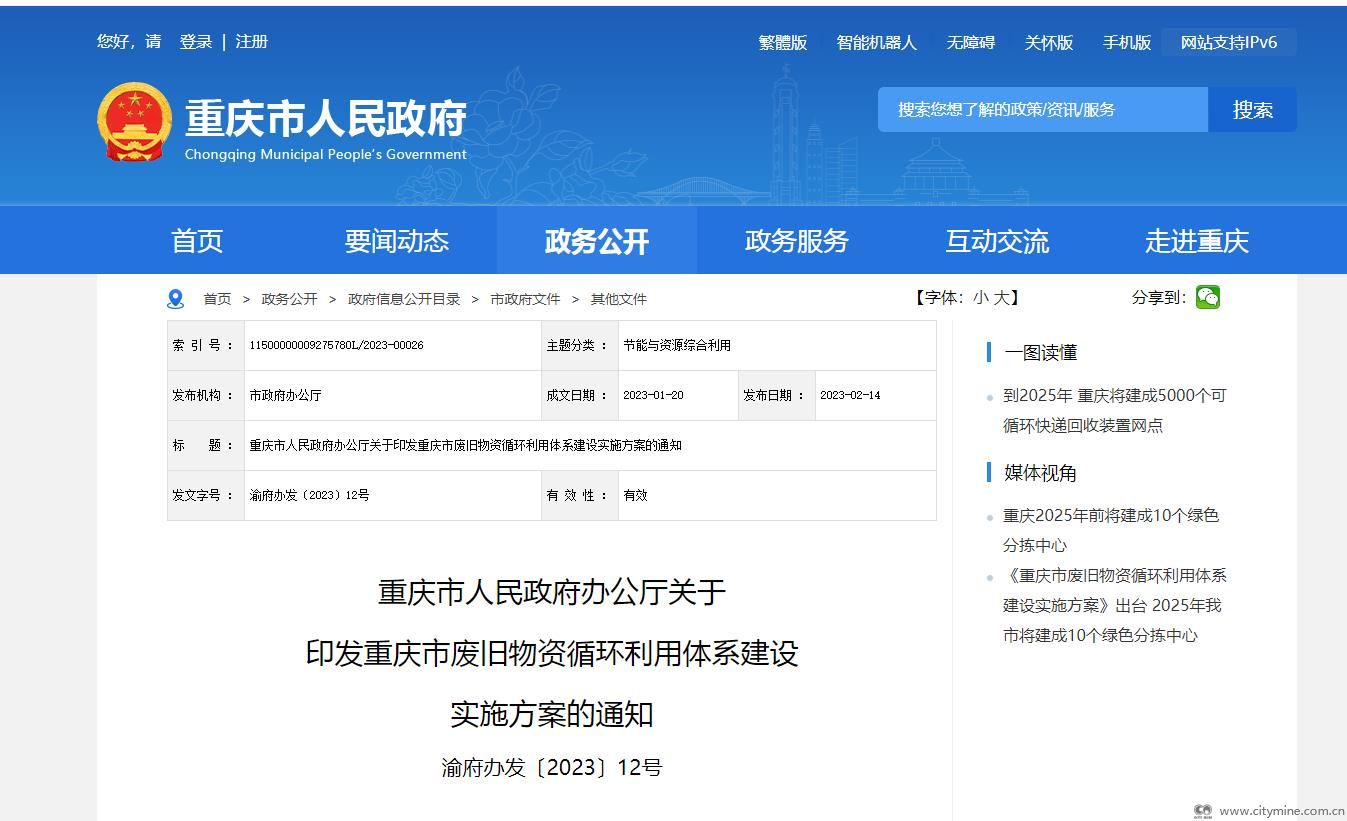Enable 关怀版 care mode
The image size is (1347, 821).
tap(1048, 43)
